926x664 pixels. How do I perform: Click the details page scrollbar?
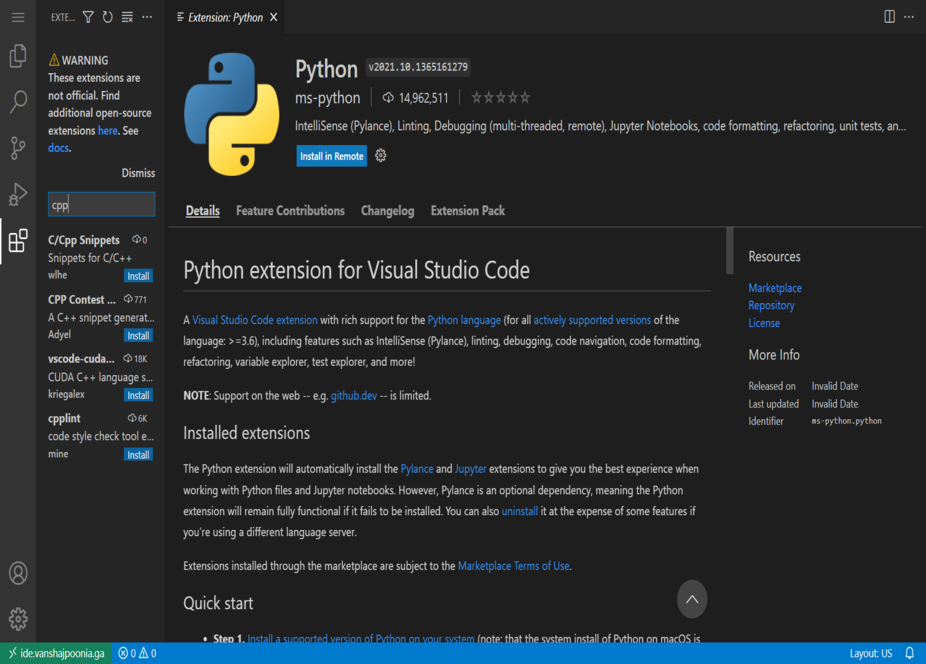[730, 250]
